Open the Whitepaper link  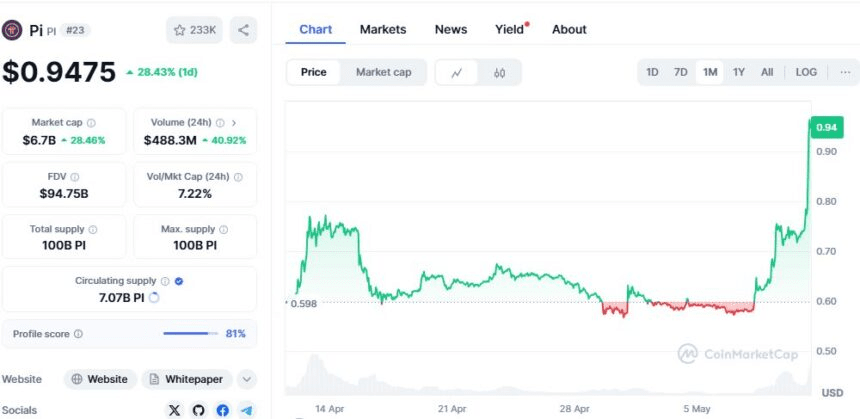click(187, 379)
